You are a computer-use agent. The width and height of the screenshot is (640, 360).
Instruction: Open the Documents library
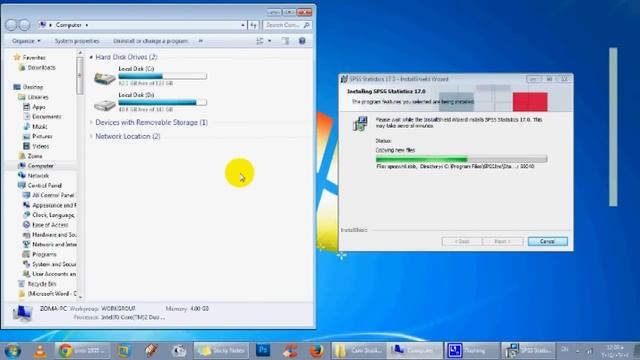(47, 117)
